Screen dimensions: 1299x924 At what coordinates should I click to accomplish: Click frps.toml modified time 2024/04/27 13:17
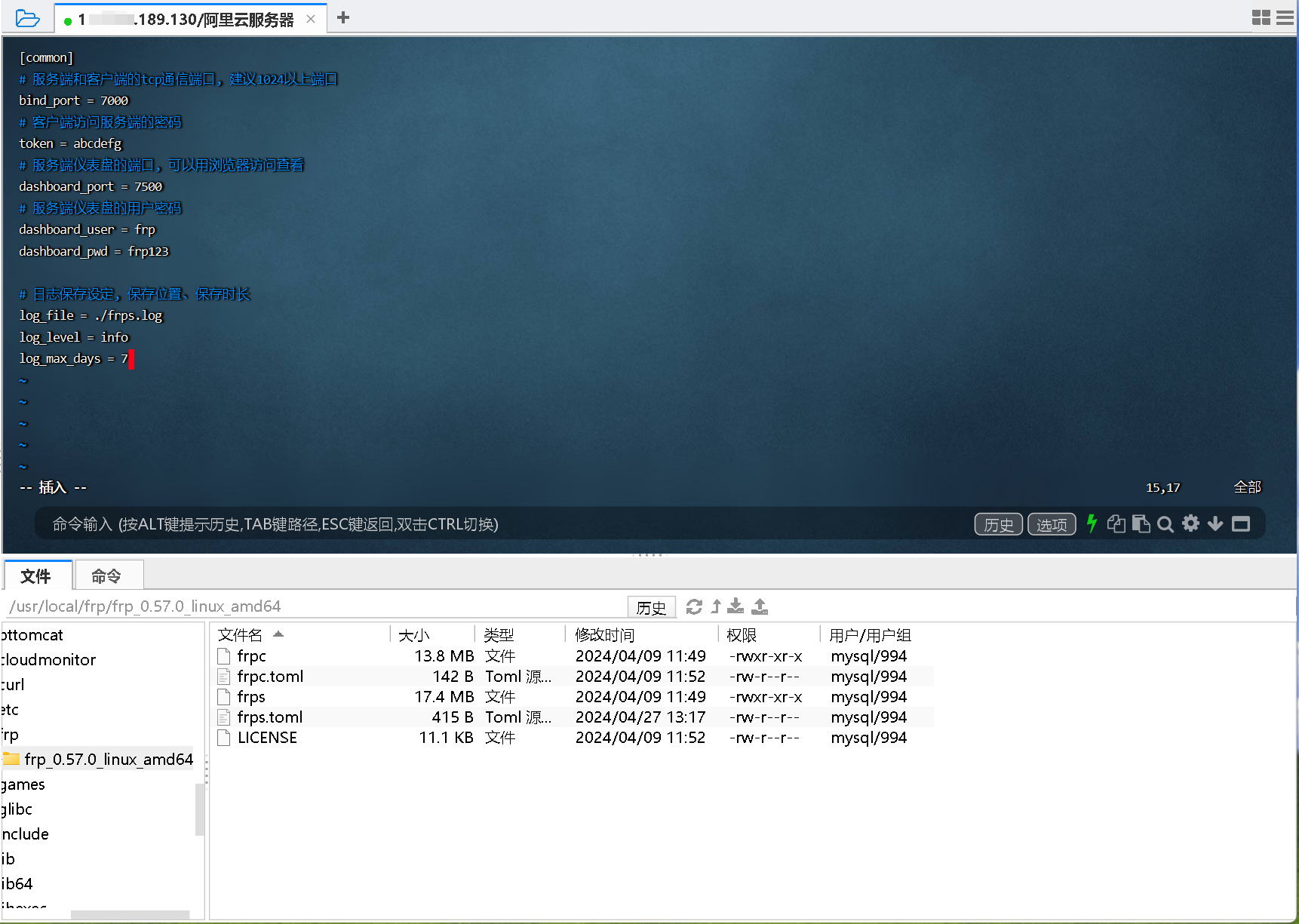point(640,717)
